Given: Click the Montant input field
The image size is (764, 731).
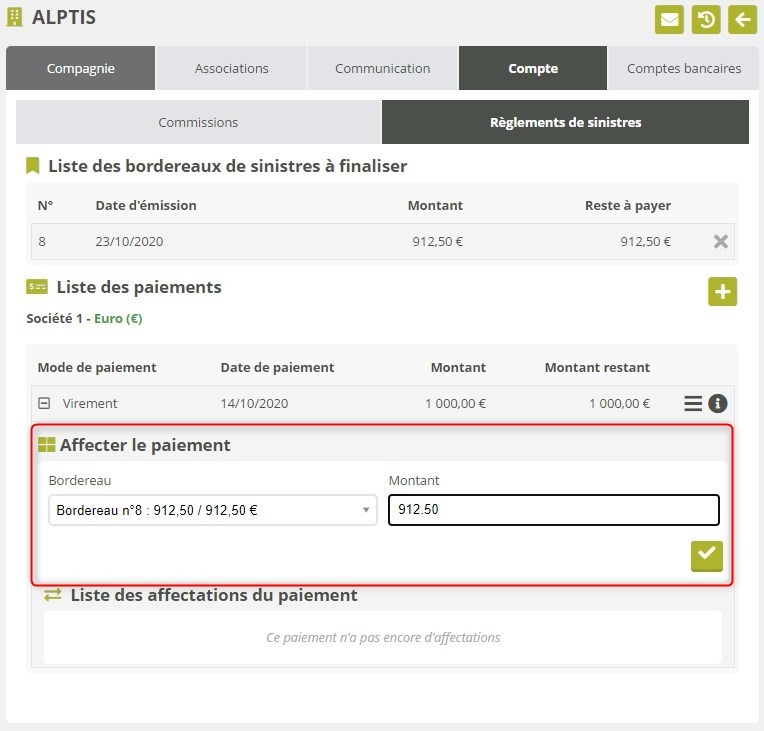Looking at the screenshot, I should tap(553, 510).
